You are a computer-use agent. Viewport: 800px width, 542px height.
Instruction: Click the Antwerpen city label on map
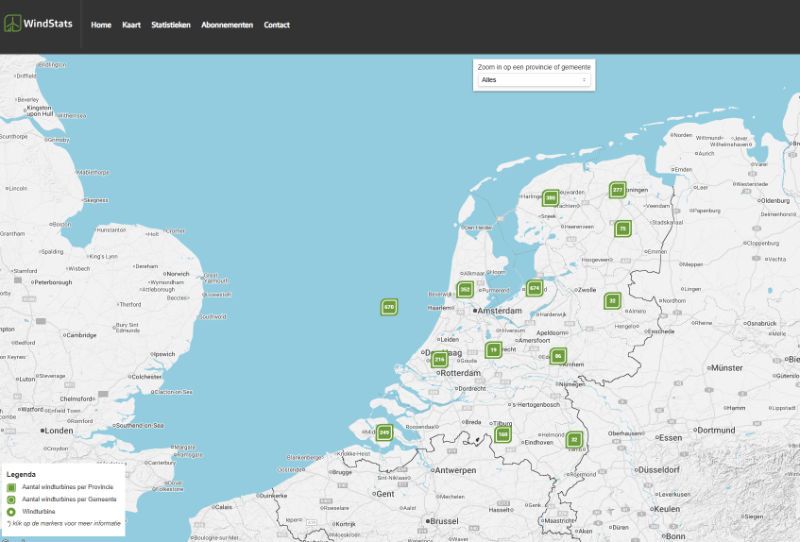coord(455,471)
